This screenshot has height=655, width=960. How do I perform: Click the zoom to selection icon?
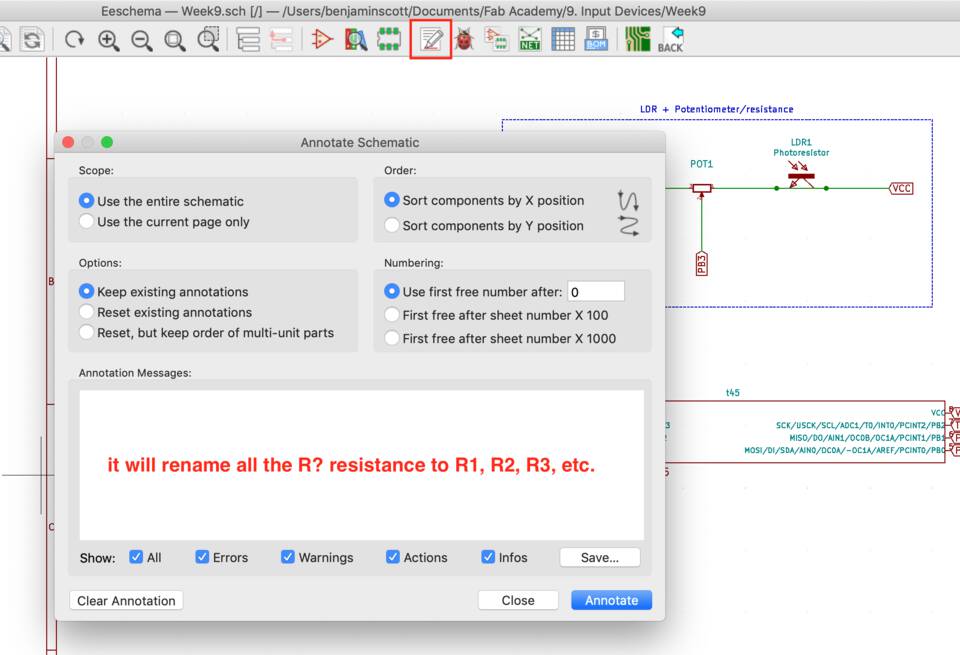pyautogui.click(x=208, y=39)
